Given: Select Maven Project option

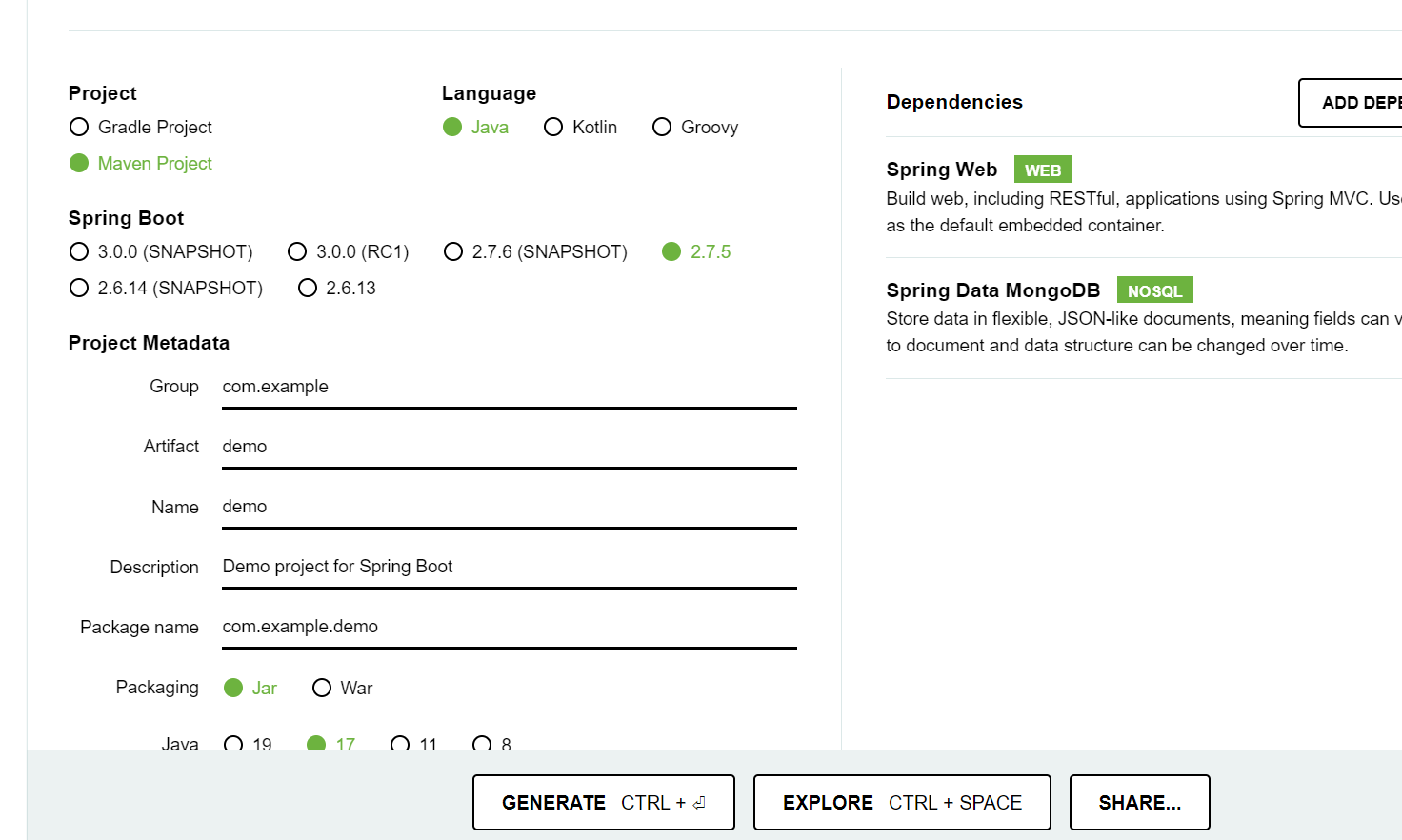Looking at the screenshot, I should point(79,163).
